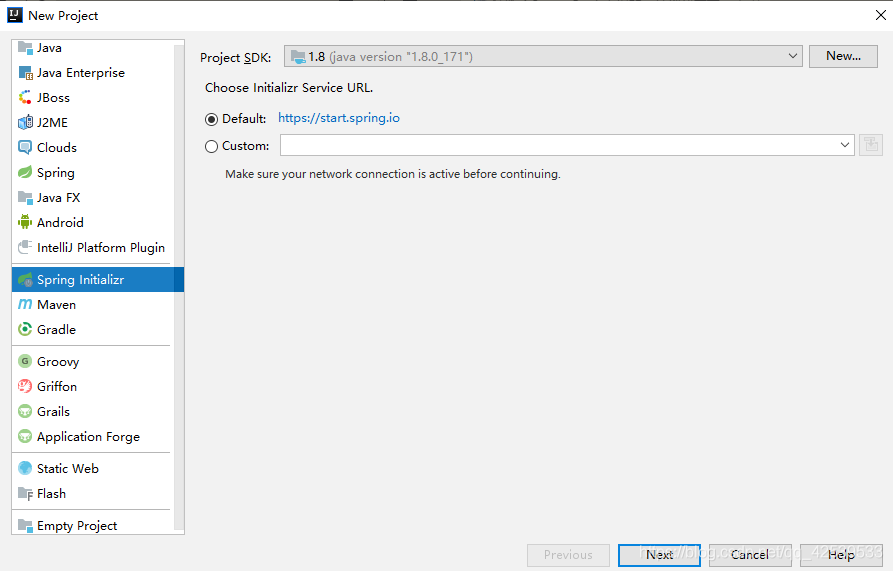Click the 'Application Forge' list entry
Viewport: 893px width, 571px height.
[92, 437]
